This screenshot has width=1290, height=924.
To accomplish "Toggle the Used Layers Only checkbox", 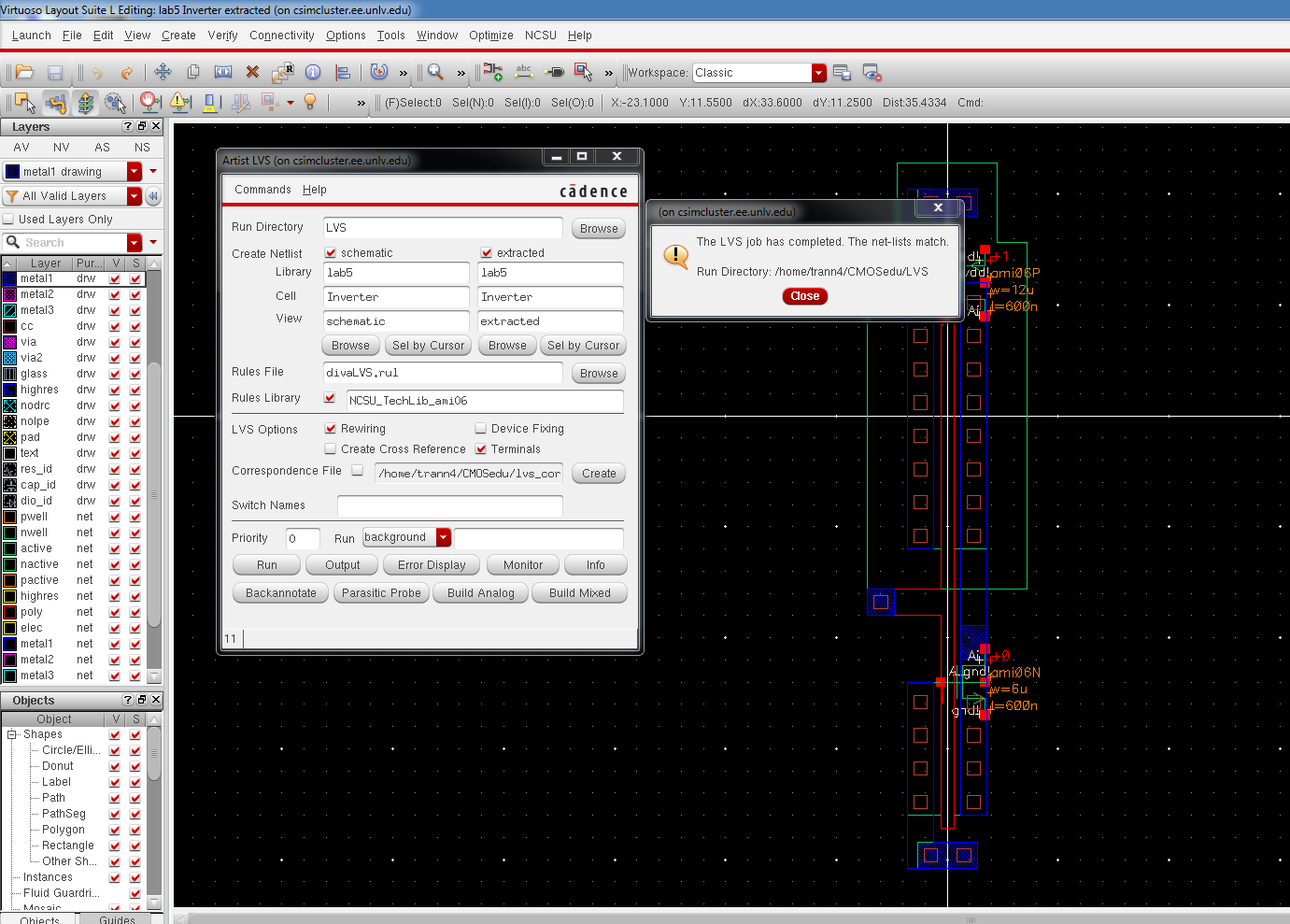I will pos(8,219).
